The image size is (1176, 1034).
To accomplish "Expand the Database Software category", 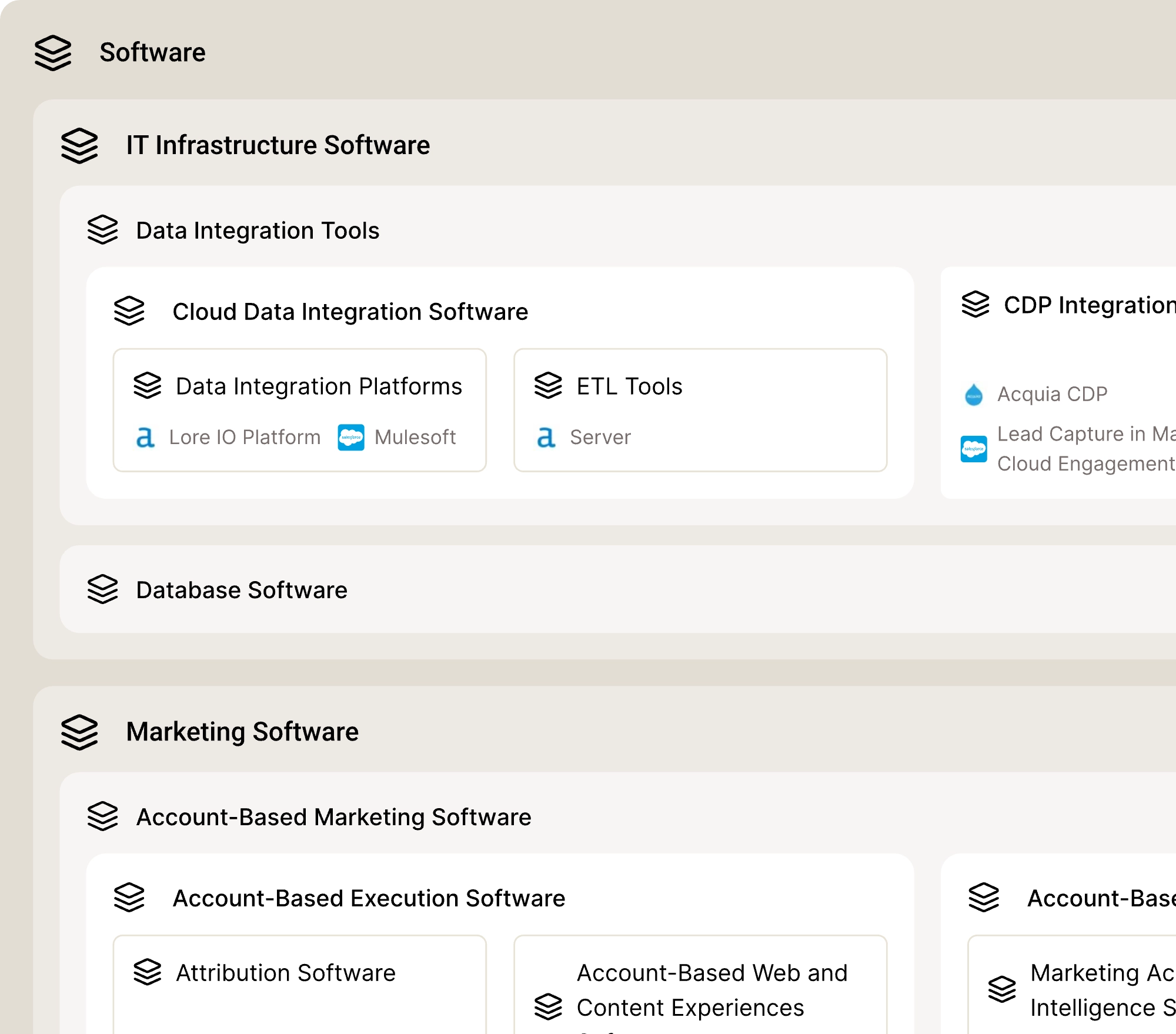I will (x=240, y=590).
